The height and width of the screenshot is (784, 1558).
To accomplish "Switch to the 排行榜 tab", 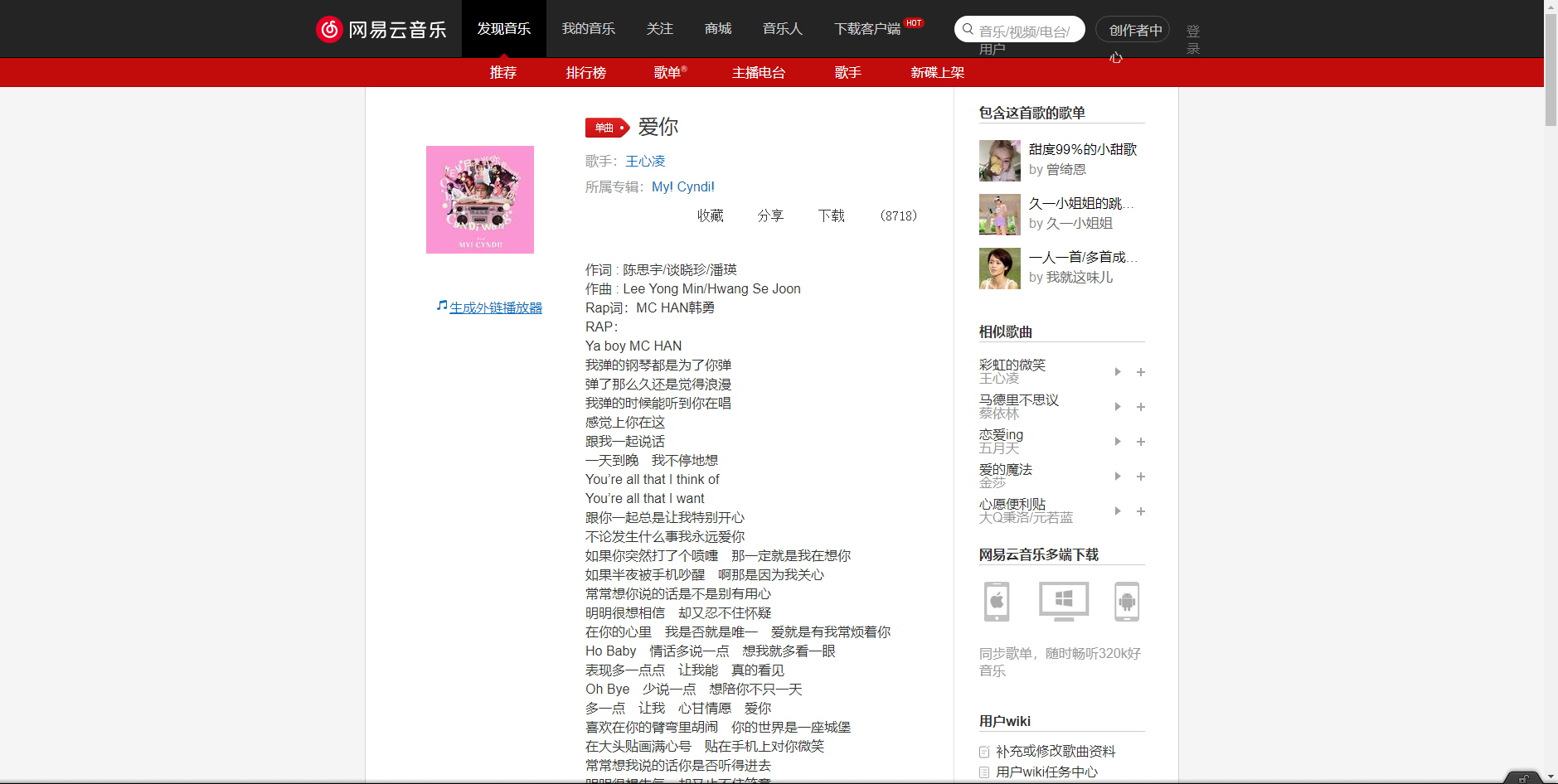I will point(586,73).
